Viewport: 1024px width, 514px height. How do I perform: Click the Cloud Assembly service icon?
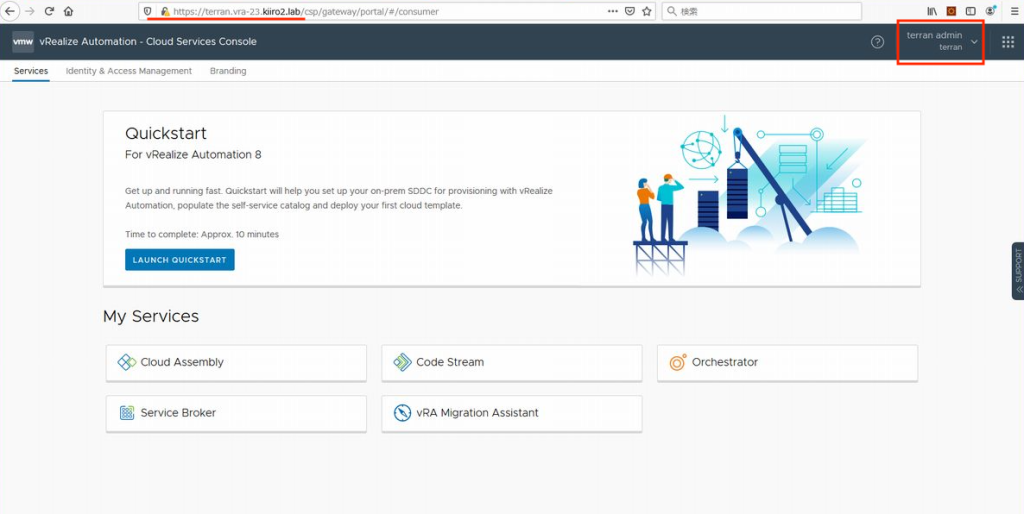127,362
